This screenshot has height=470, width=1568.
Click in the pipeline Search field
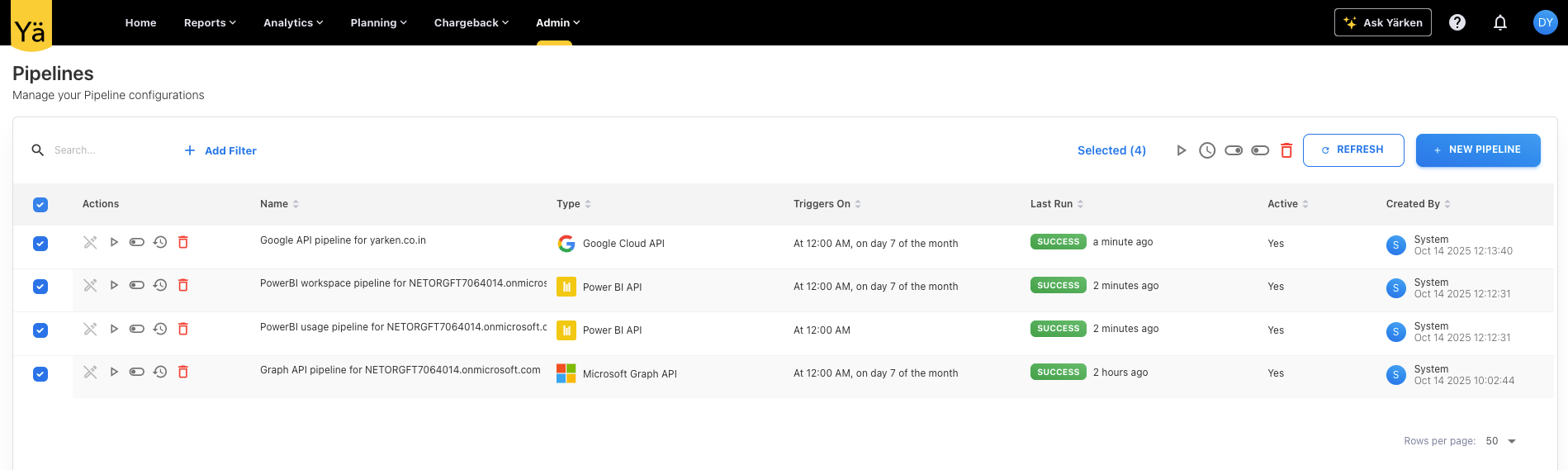point(107,150)
